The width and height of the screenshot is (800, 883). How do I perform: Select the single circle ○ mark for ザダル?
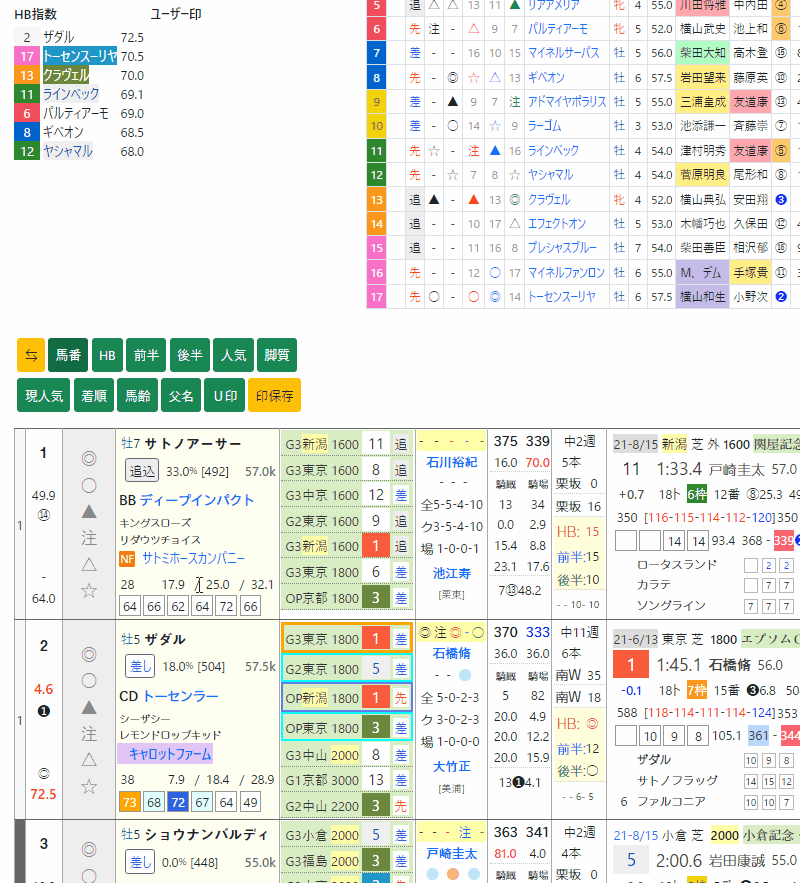point(89,681)
